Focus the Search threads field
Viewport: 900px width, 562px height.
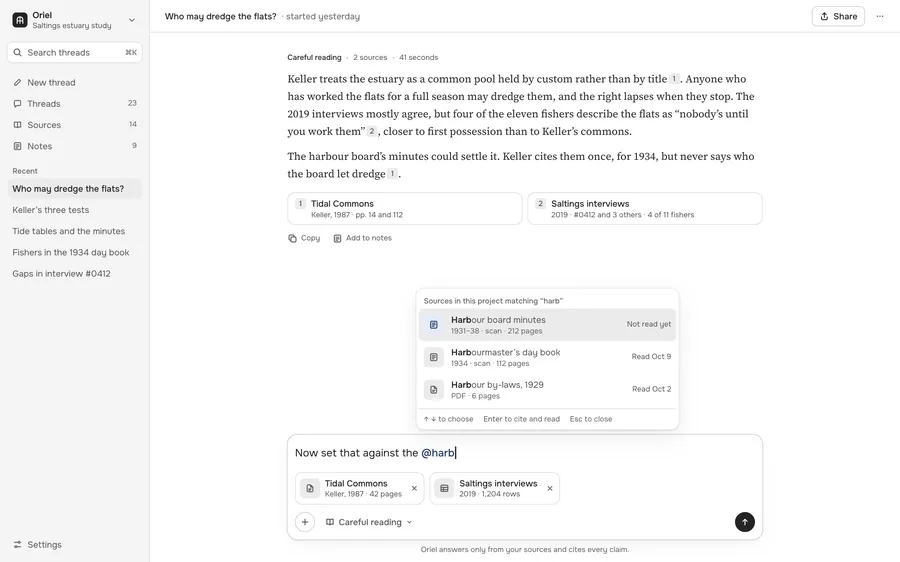(x=75, y=52)
